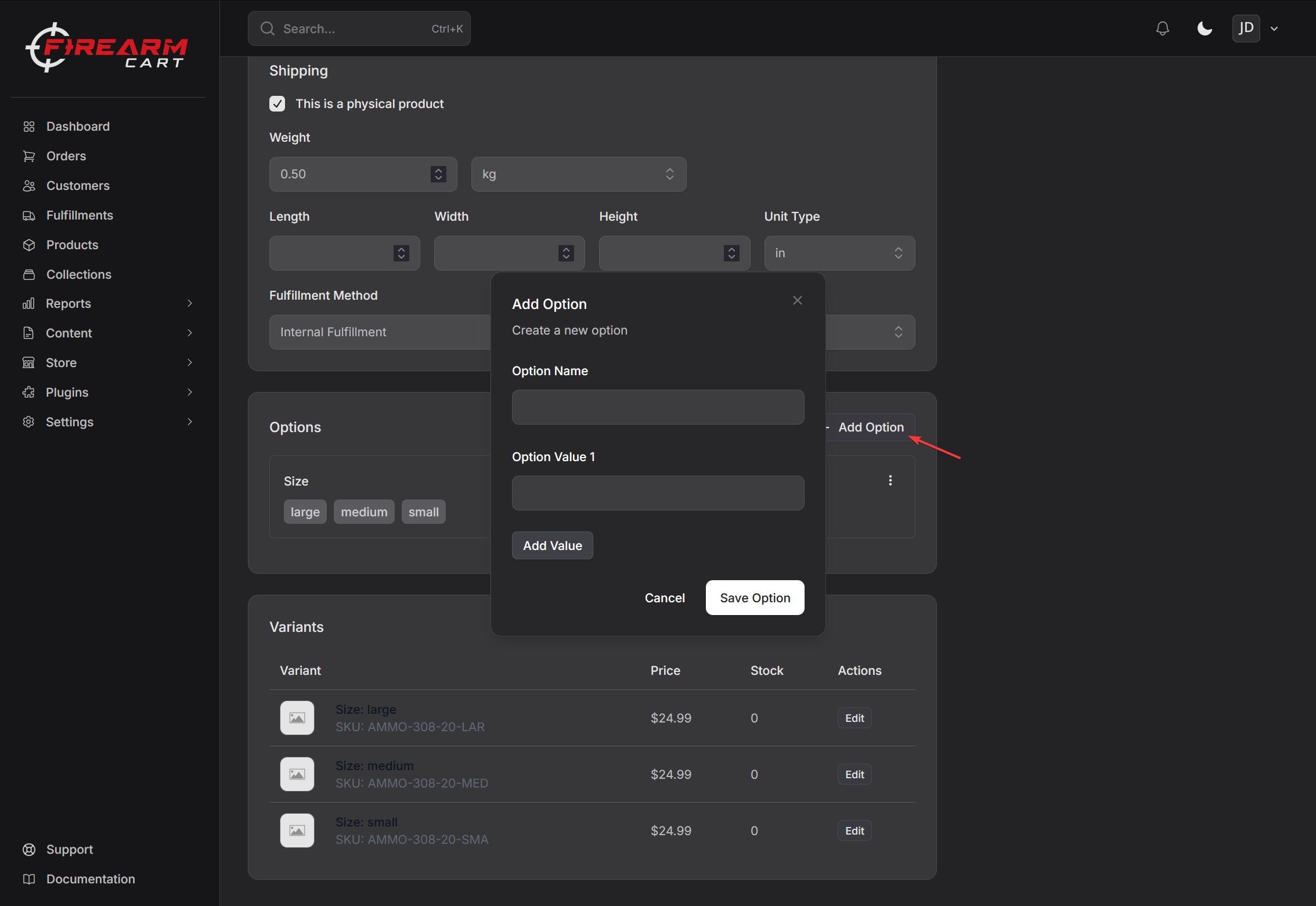Expand the Content submenu chevron
The image size is (1316, 906).
coord(189,333)
